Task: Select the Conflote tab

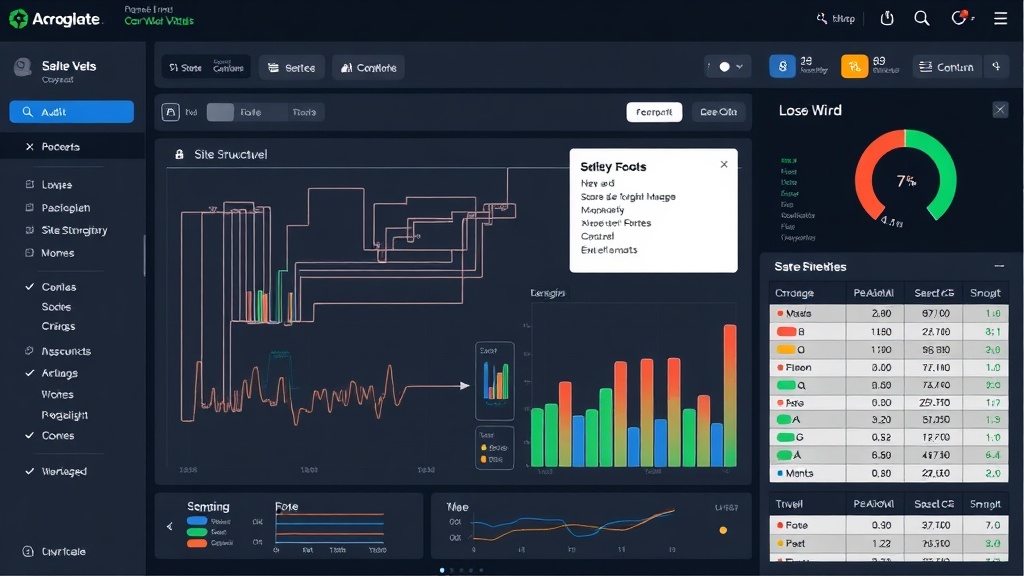Action: (368, 67)
